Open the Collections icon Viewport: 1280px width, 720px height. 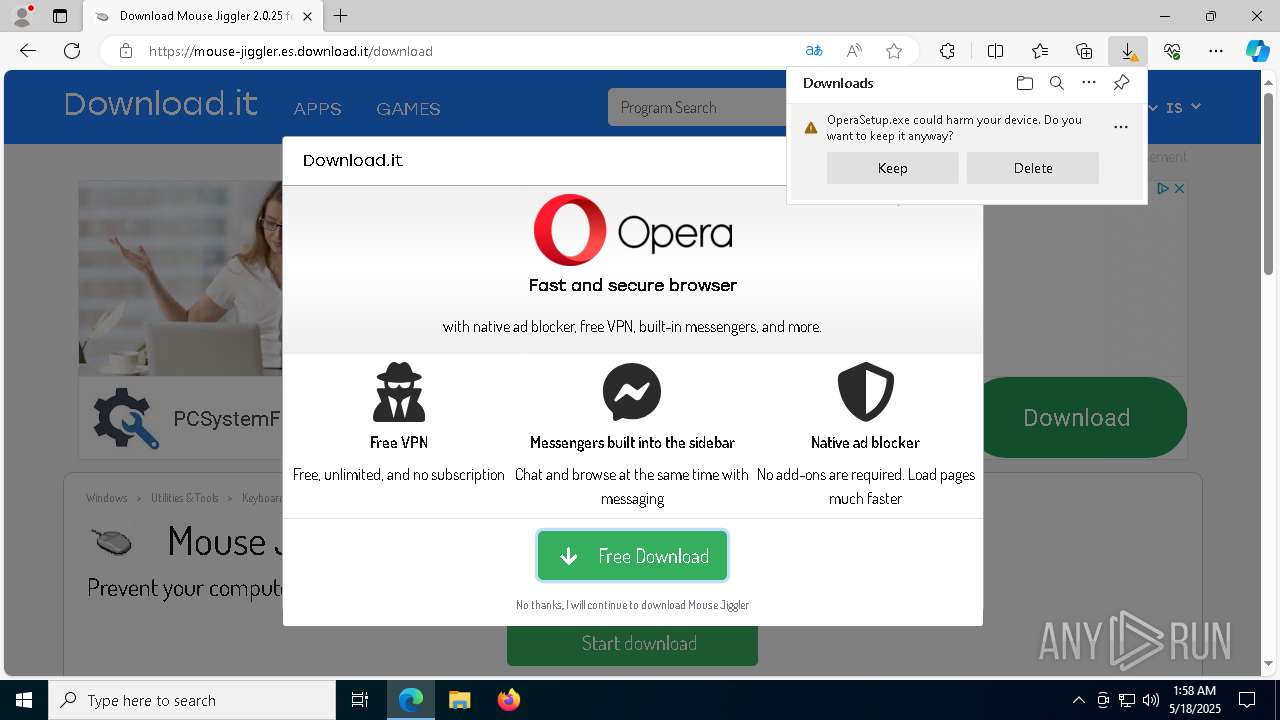coord(1084,51)
